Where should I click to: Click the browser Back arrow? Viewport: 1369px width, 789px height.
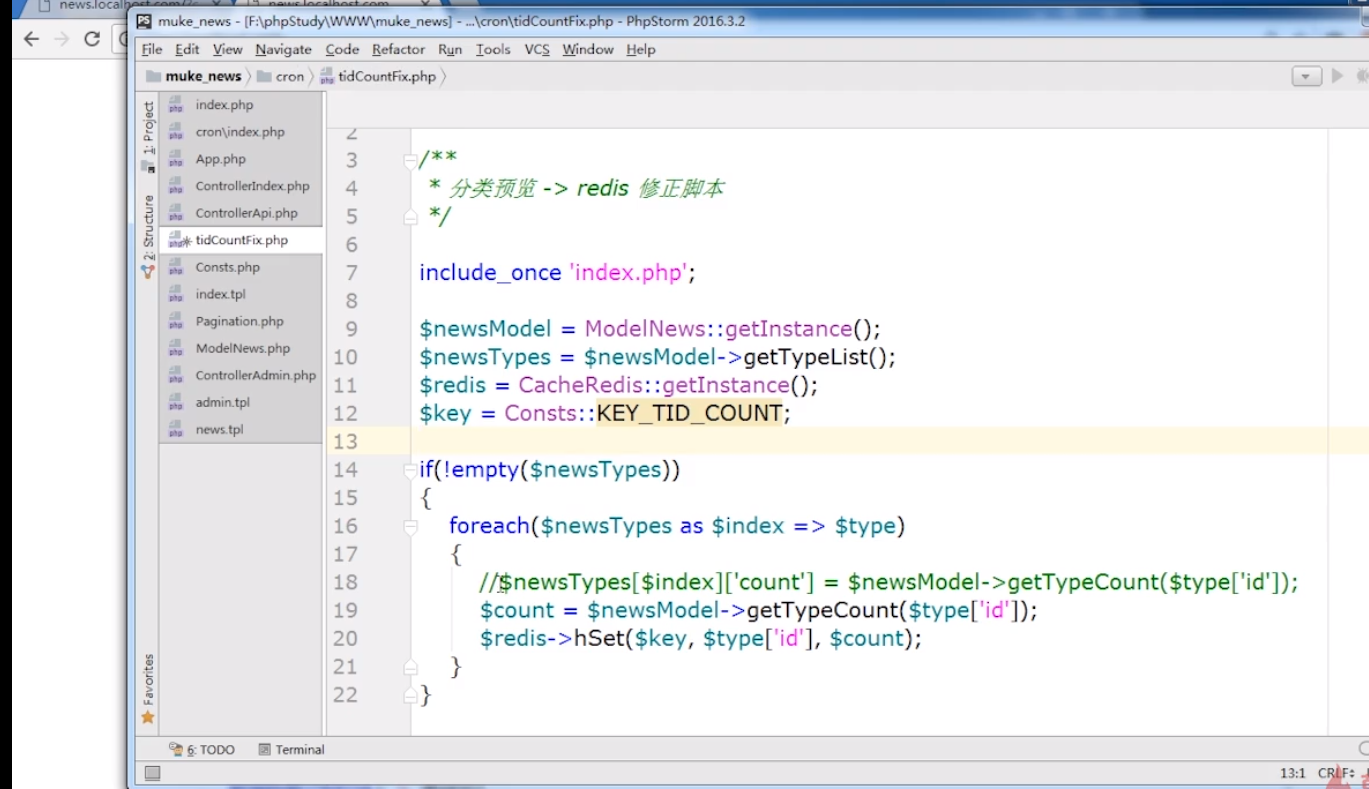31,39
